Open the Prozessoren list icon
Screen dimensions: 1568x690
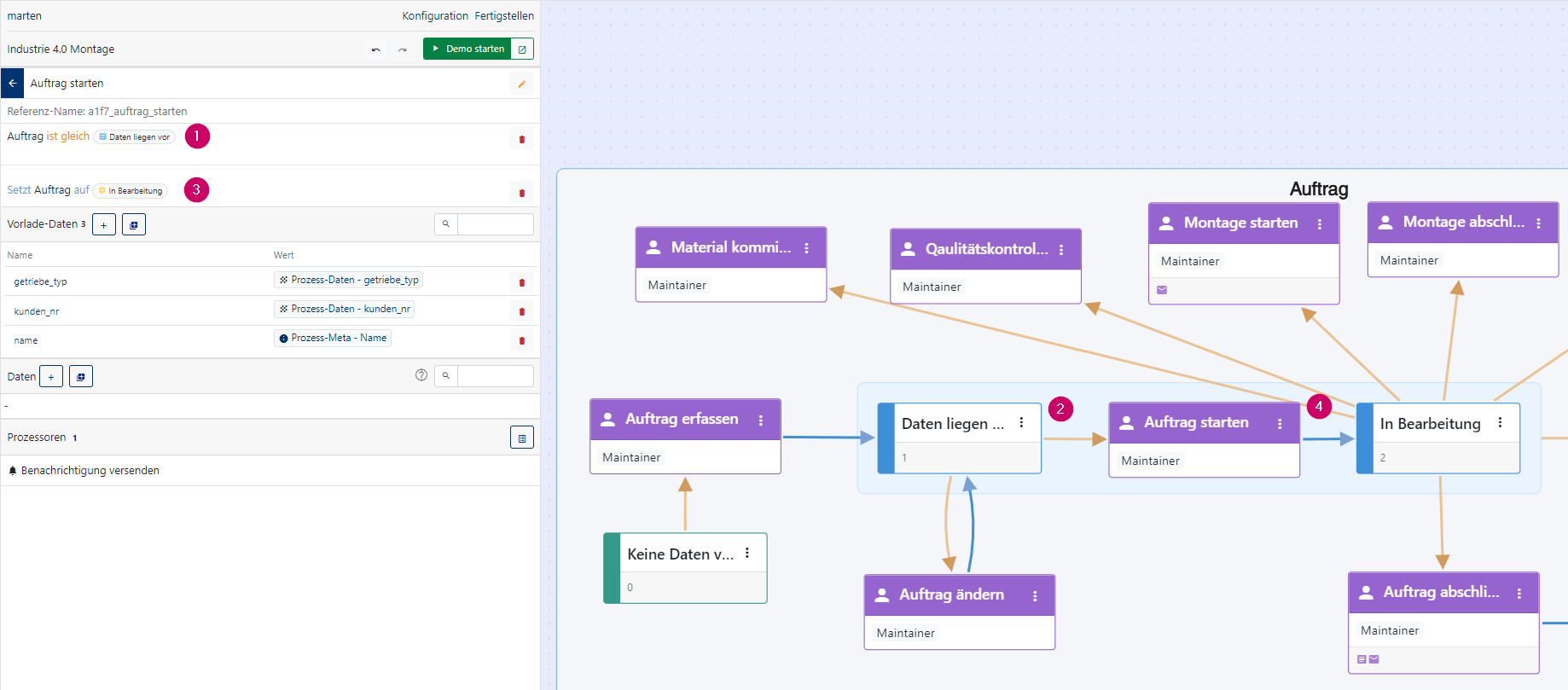point(522,438)
